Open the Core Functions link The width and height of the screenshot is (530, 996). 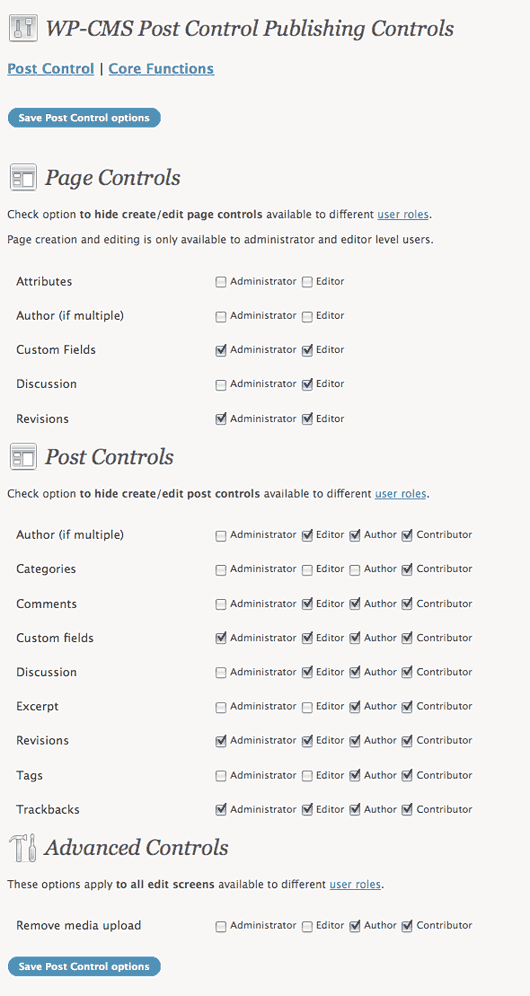[161, 69]
